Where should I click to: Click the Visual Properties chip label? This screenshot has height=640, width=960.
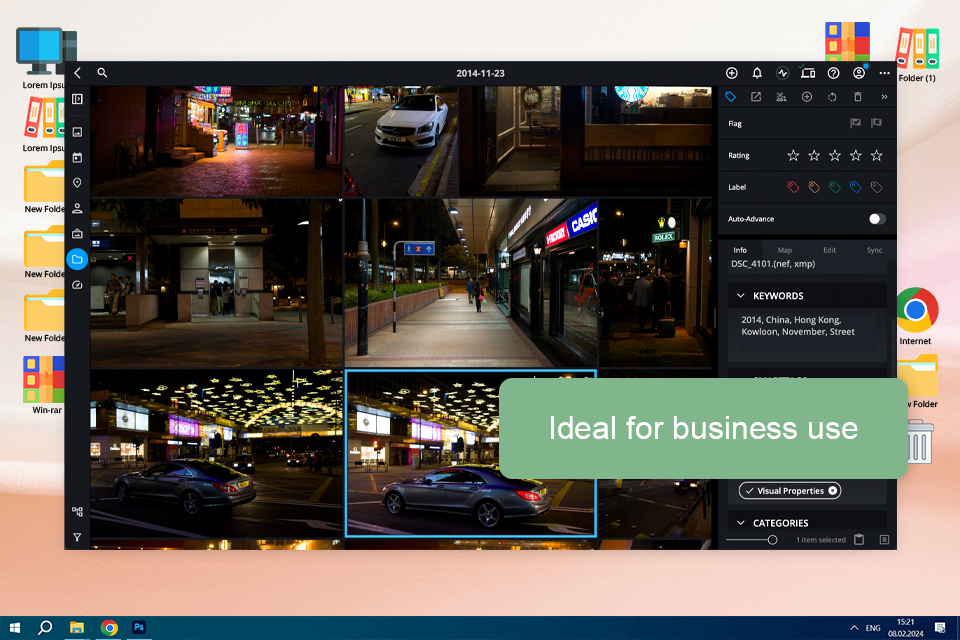click(x=790, y=491)
